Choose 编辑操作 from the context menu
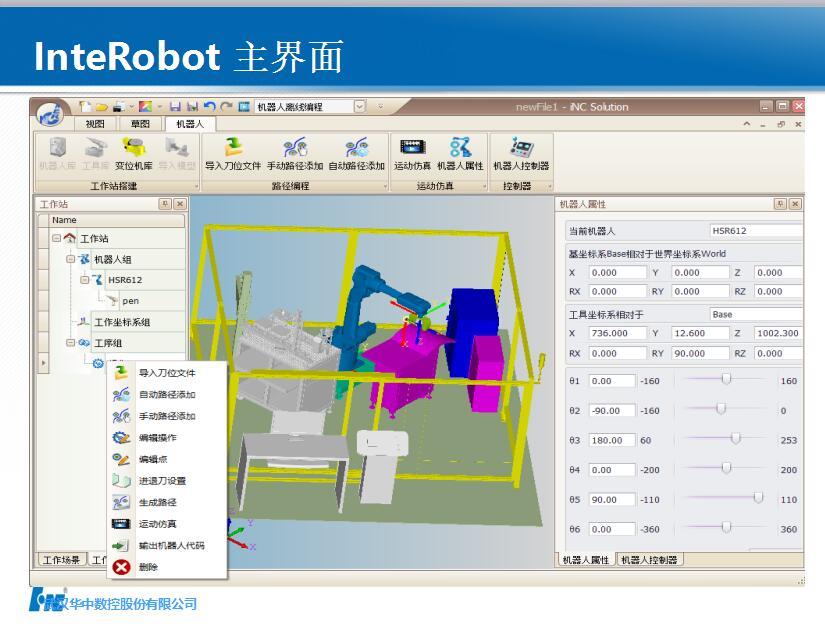This screenshot has height=632, width=825. coord(167,437)
